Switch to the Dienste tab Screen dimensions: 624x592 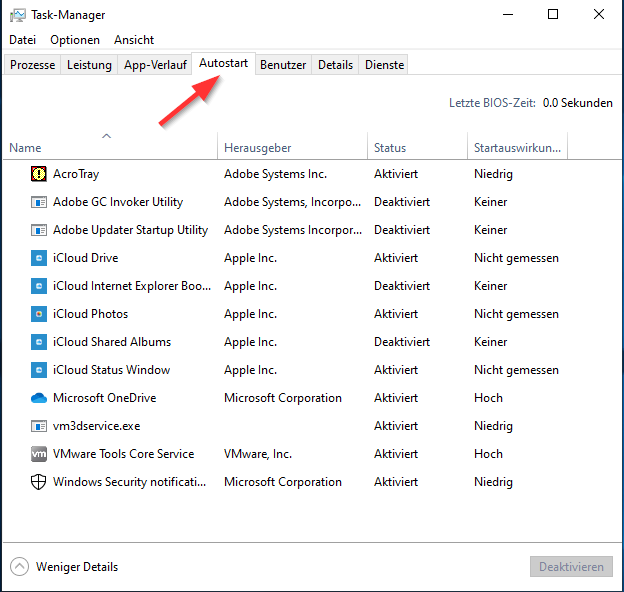[x=385, y=65]
